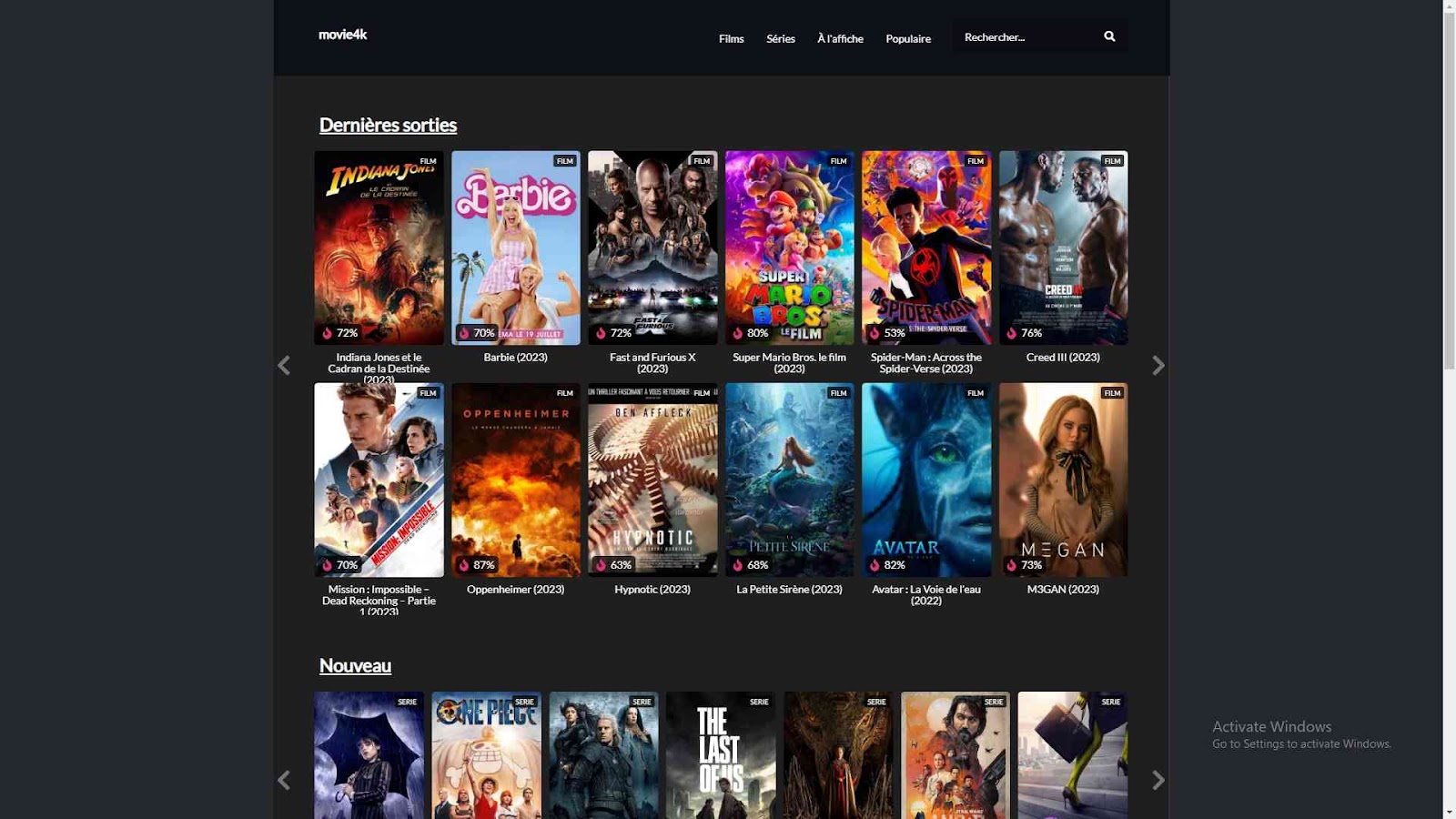Select the Creed III movie poster
This screenshot has width=1456, height=819.
[1063, 248]
